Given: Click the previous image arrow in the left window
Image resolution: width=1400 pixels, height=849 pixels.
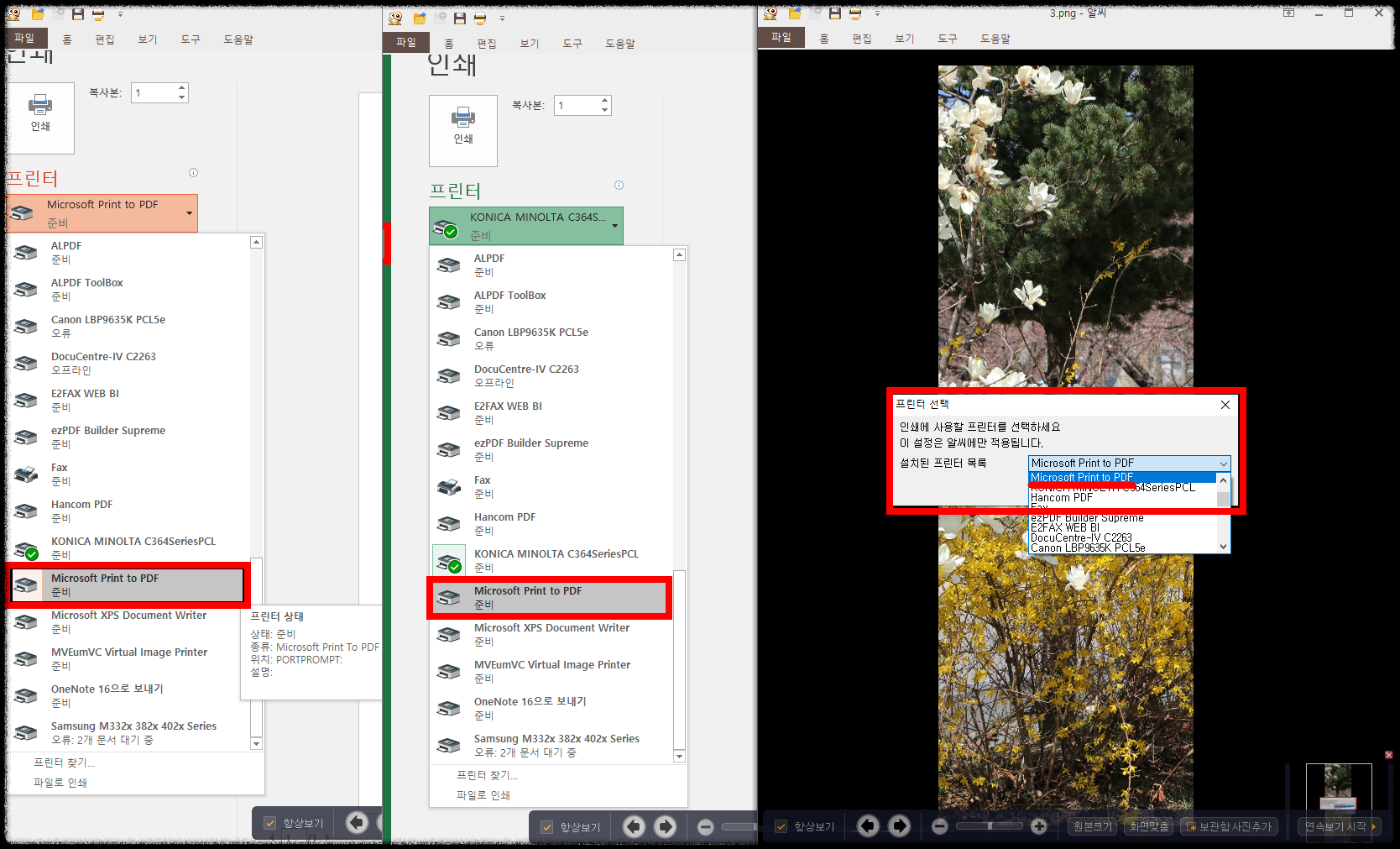Looking at the screenshot, I should (357, 823).
